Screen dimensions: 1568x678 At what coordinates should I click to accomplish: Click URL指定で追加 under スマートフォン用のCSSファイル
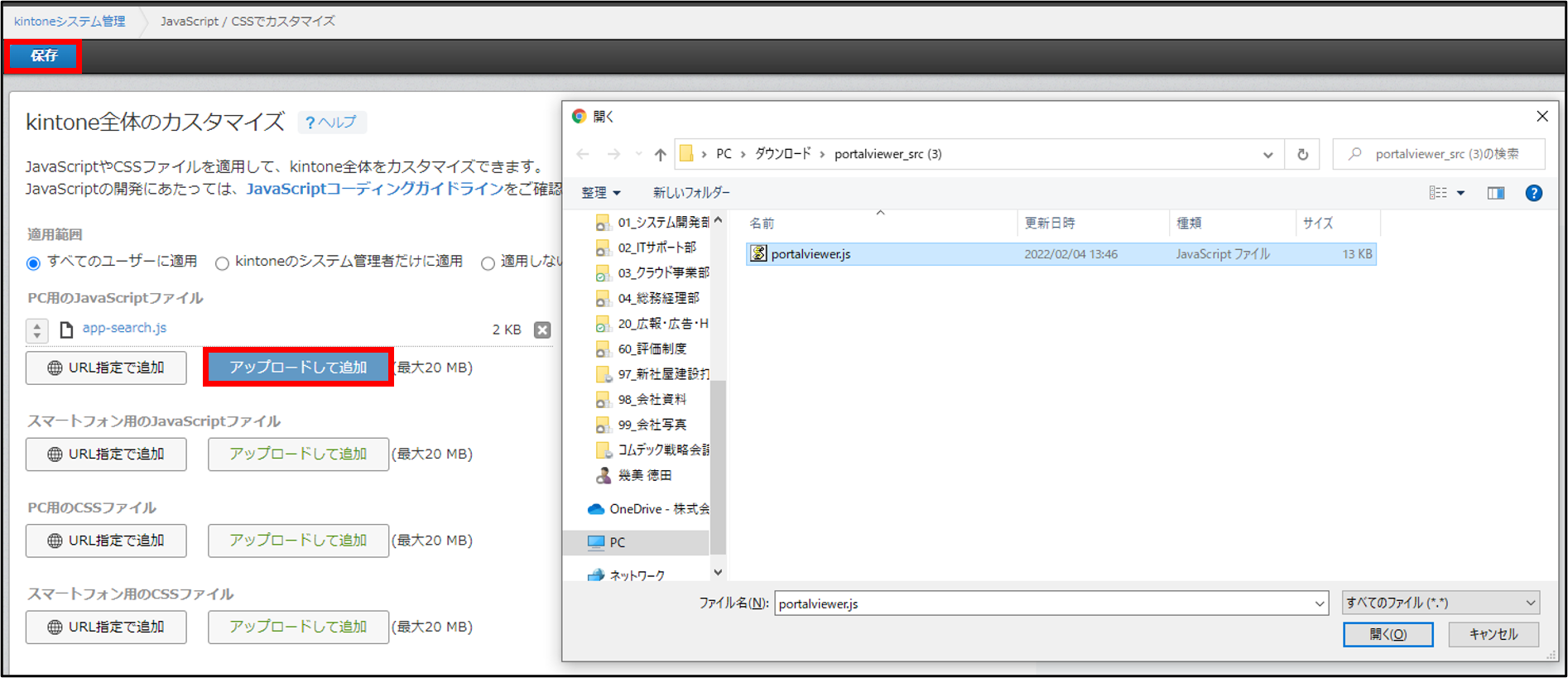coord(106,627)
